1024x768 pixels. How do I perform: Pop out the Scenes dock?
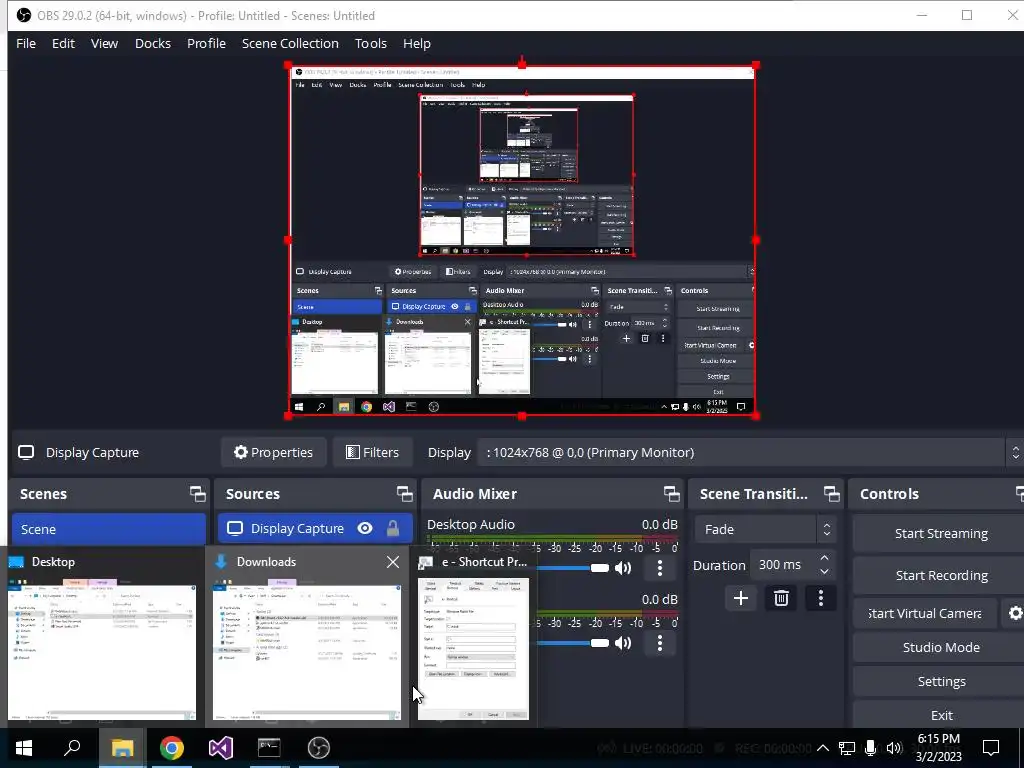tap(197, 494)
